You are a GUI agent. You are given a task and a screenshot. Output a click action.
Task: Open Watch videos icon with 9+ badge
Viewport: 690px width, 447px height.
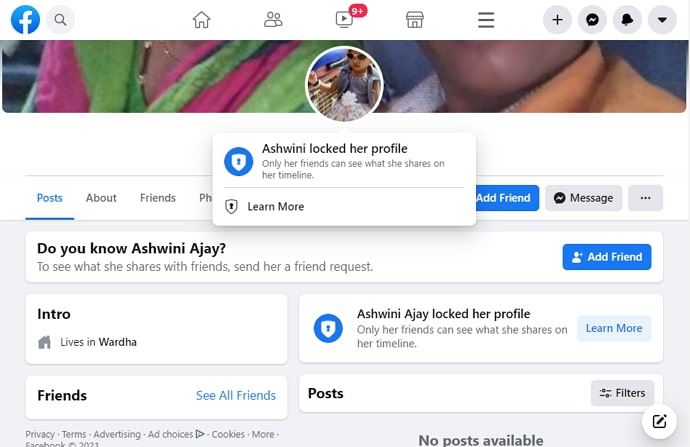345,20
